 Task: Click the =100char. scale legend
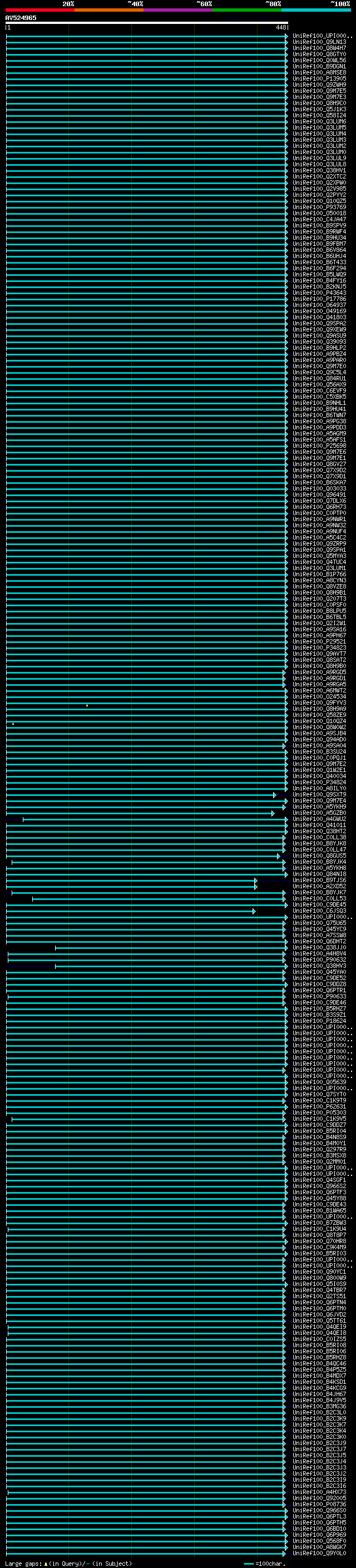(264, 1564)
